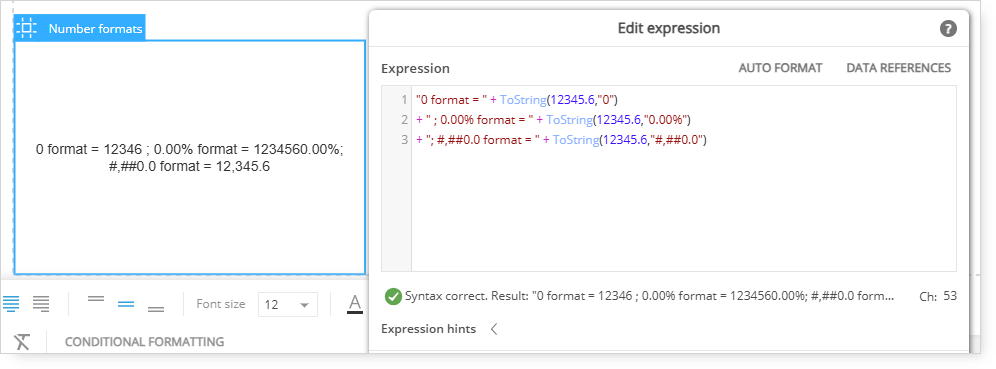Click the truncated syntax result text

click(650, 296)
